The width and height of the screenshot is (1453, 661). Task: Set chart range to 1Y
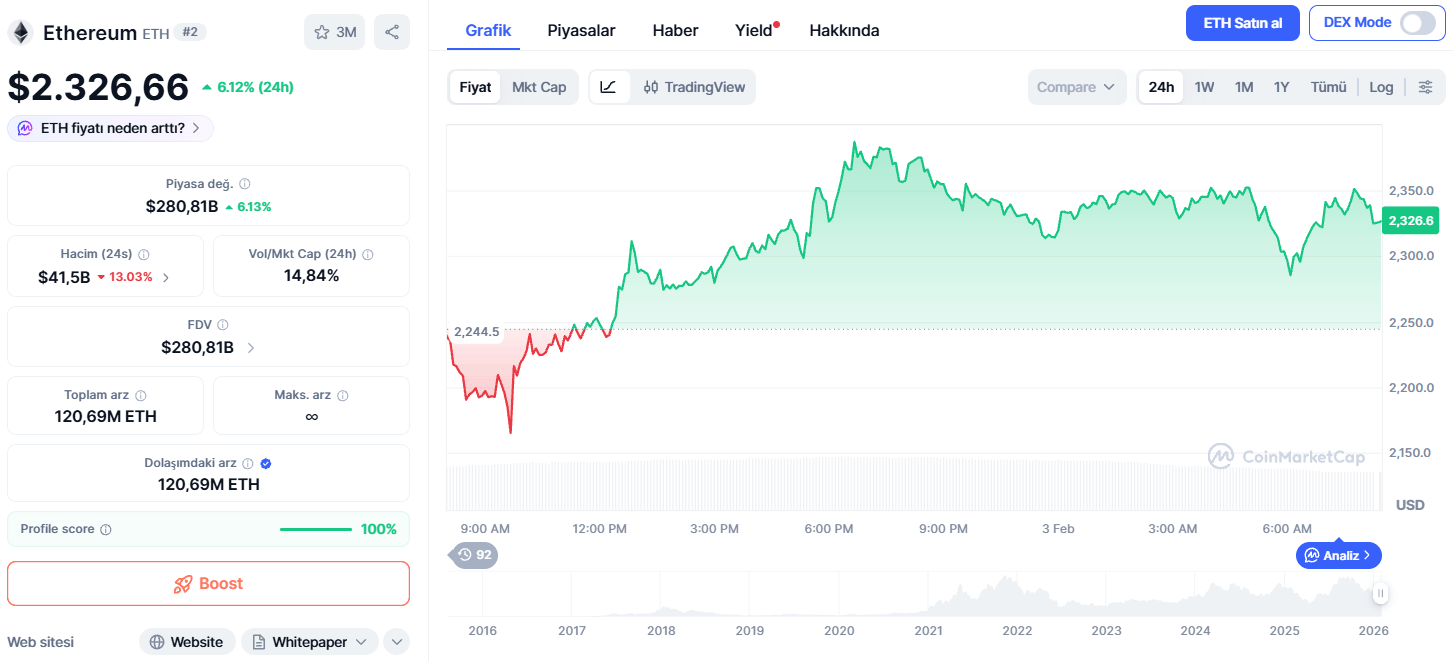tap(1281, 87)
